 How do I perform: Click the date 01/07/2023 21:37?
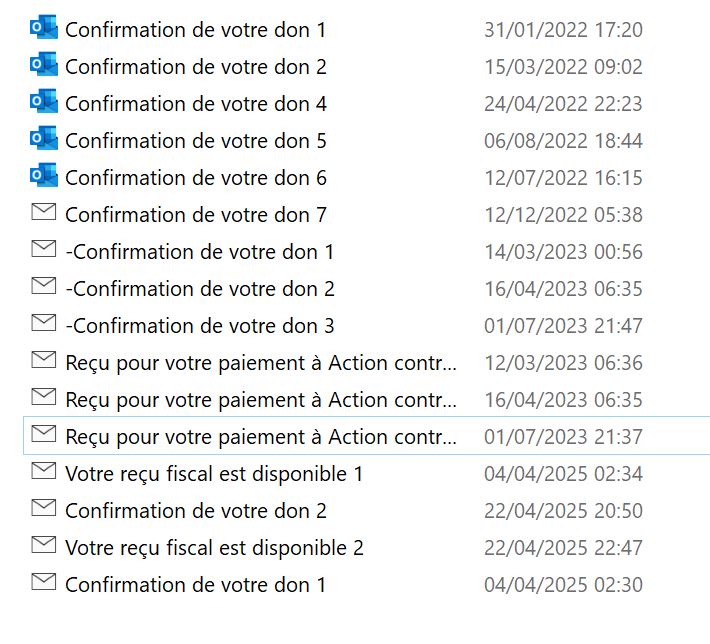point(563,437)
